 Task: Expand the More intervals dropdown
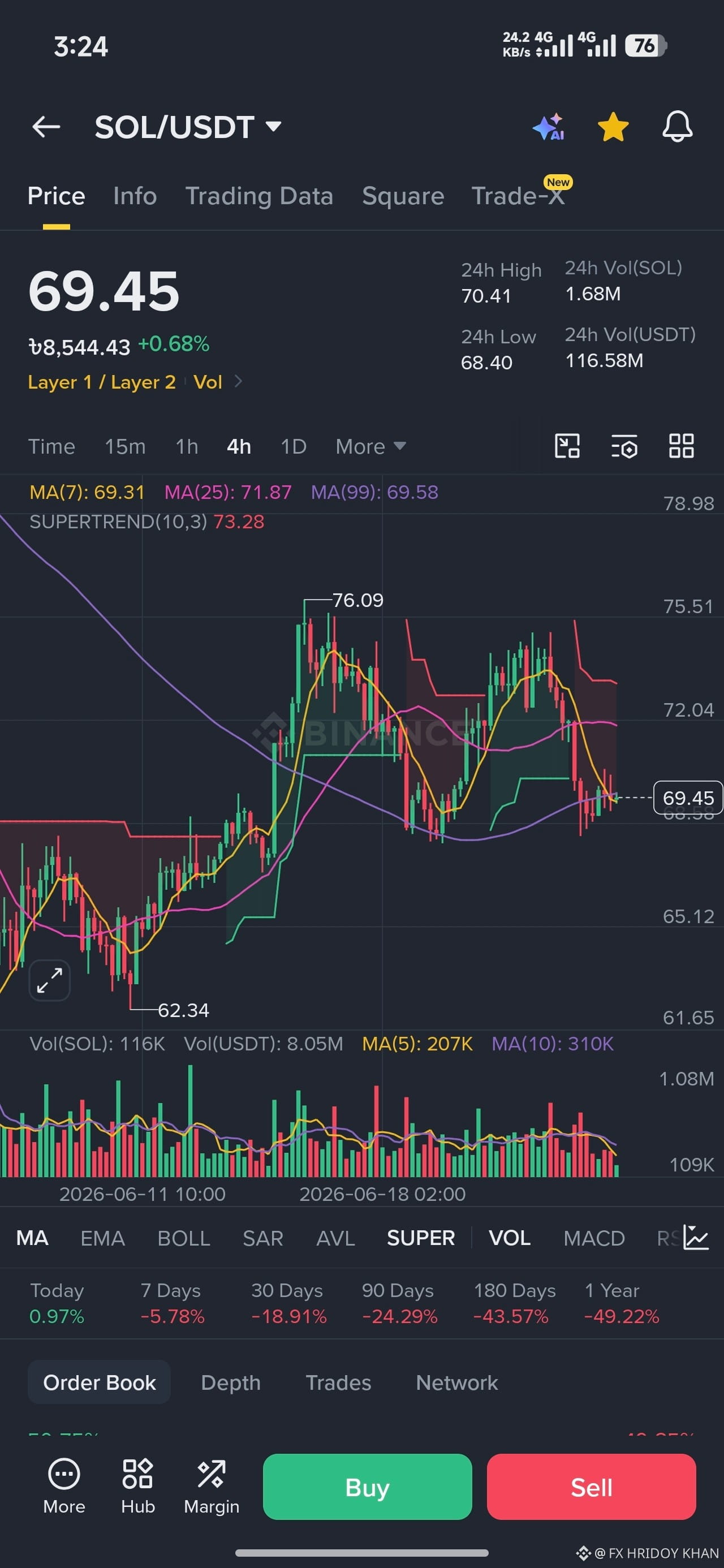pos(371,447)
